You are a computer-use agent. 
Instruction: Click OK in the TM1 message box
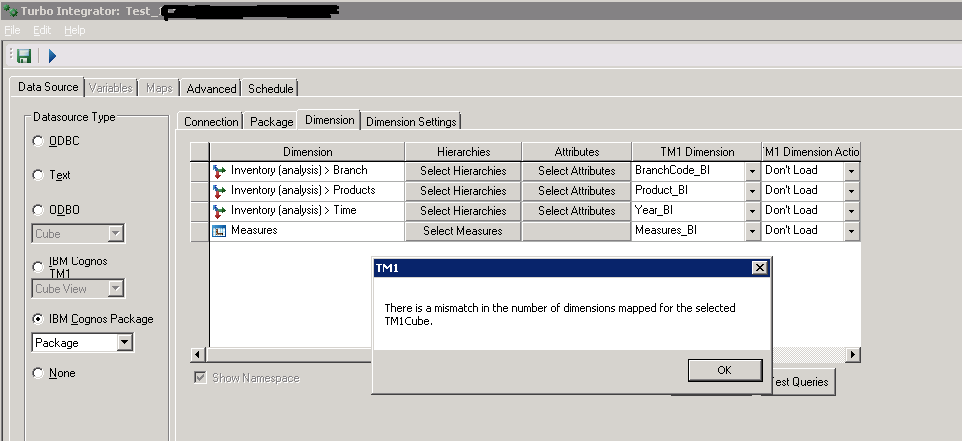point(724,370)
